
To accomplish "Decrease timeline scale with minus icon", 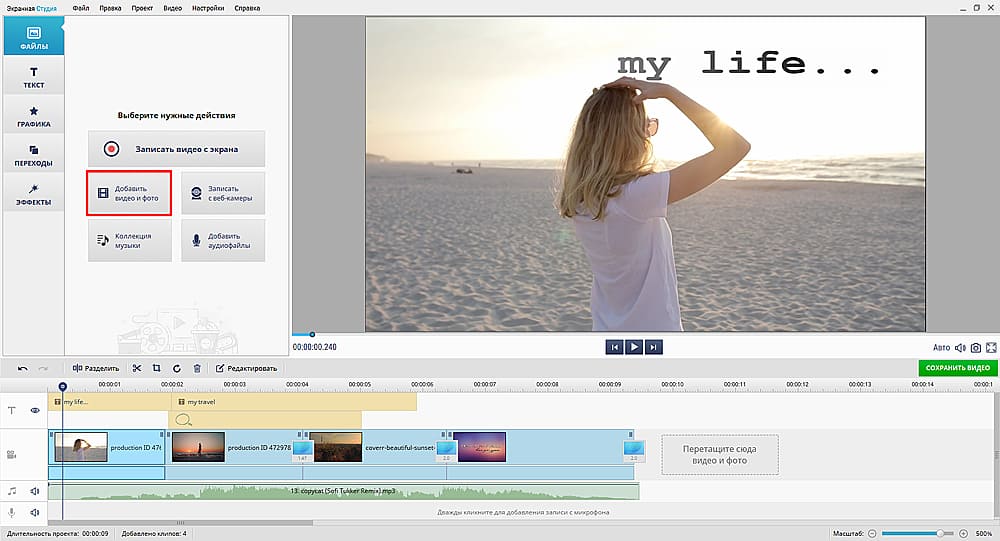I will (872, 533).
